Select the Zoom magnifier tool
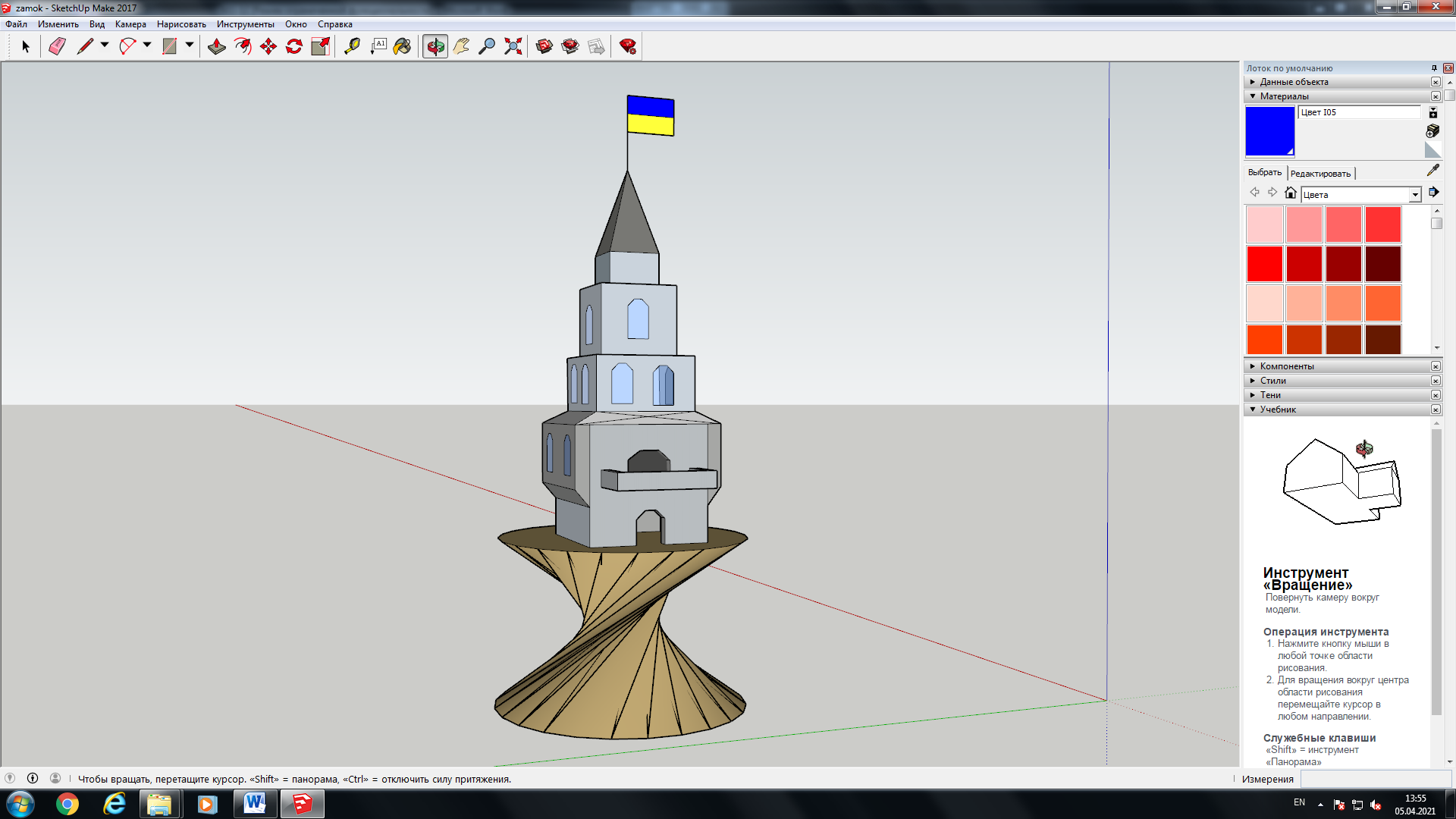 pos(487,47)
